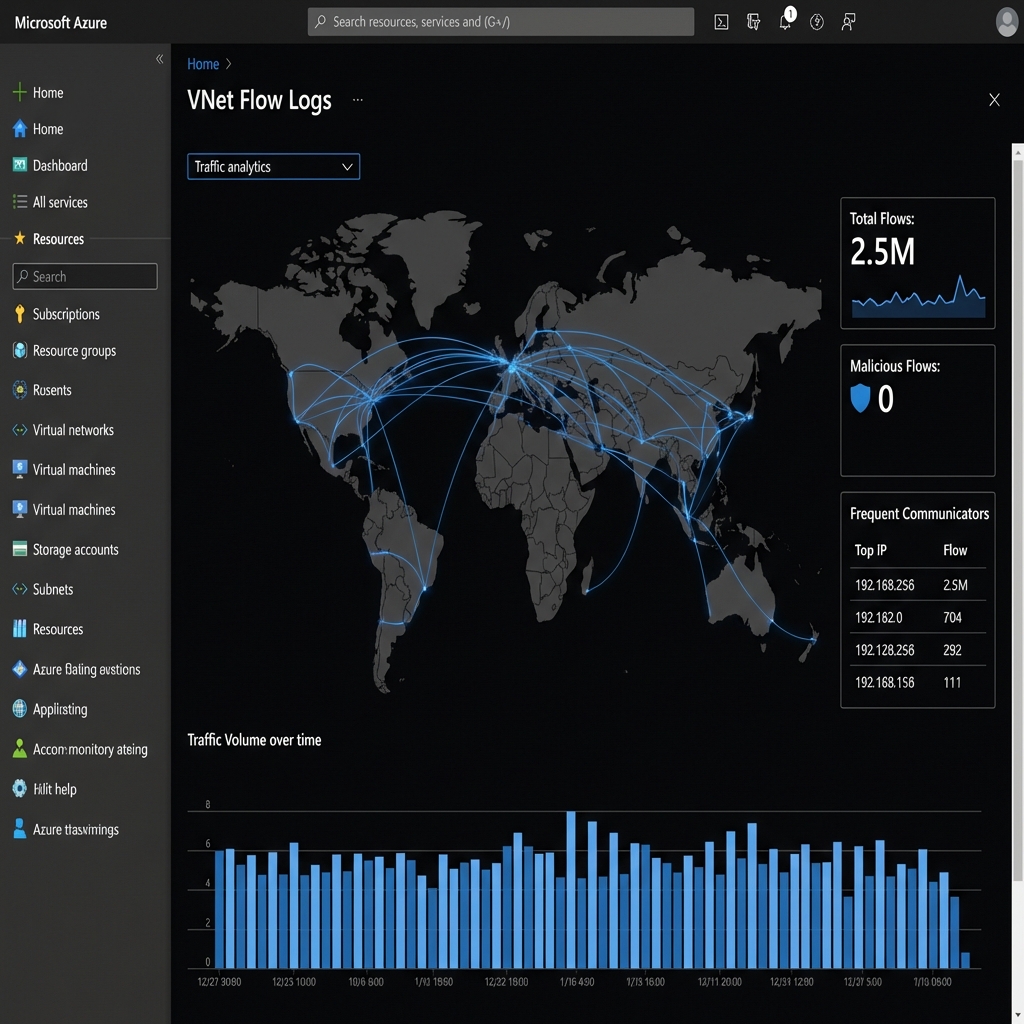1024x1024 pixels.
Task: Click the Subscriptions key icon
Action: click(20, 313)
